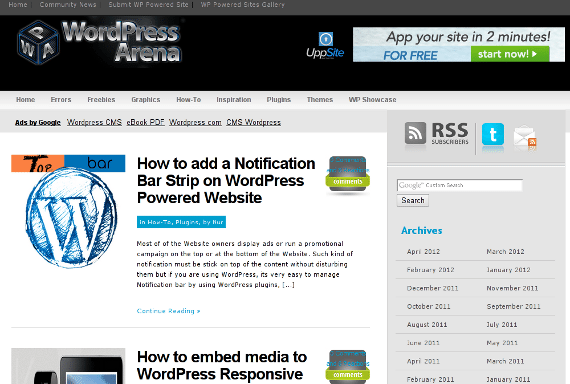
Task: Open November 2011 archive
Action: click(512, 288)
